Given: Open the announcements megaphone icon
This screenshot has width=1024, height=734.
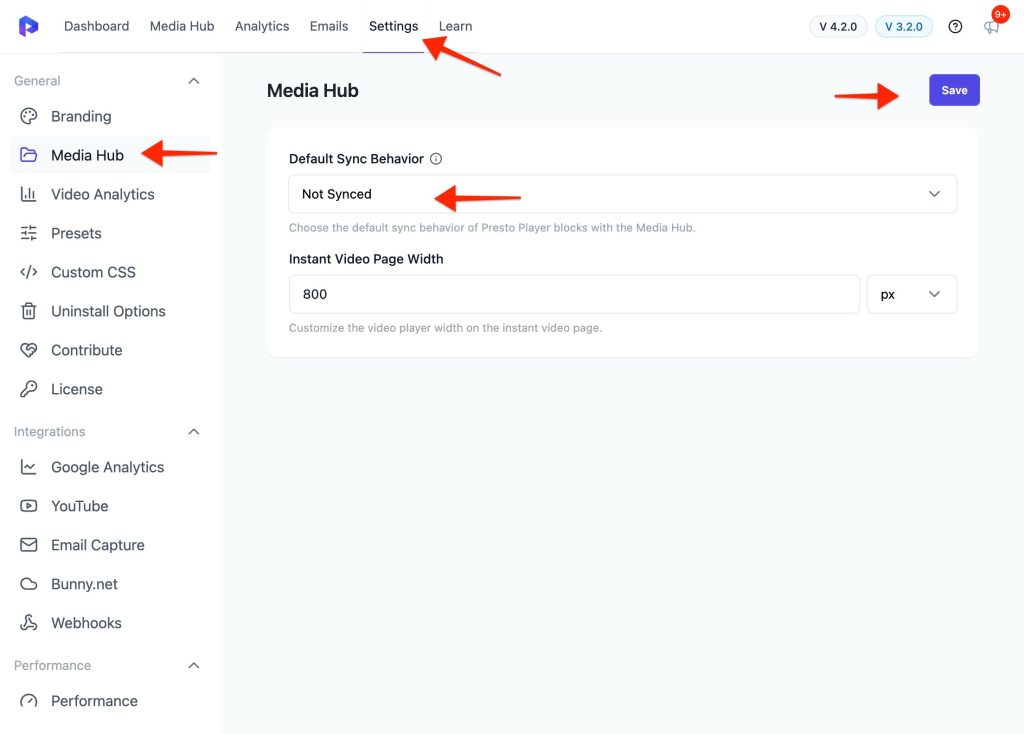Looking at the screenshot, I should pos(991,27).
